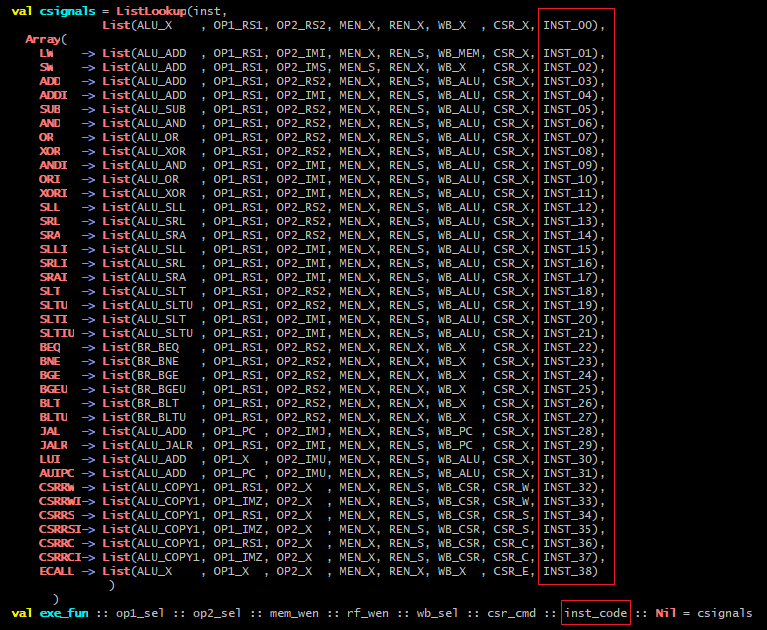Click OP1_IMZ in the CSRRSI row

pyautogui.click(x=238, y=529)
